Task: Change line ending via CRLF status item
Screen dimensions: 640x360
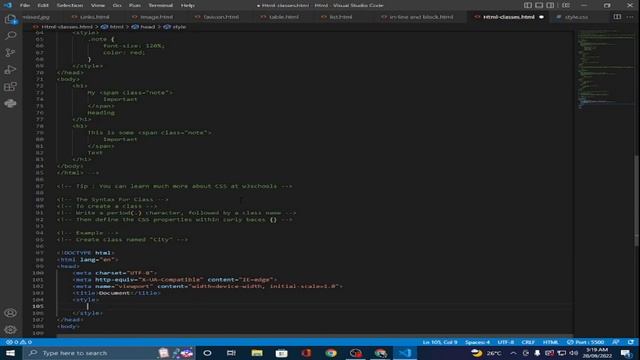Action: pyautogui.click(x=528, y=342)
